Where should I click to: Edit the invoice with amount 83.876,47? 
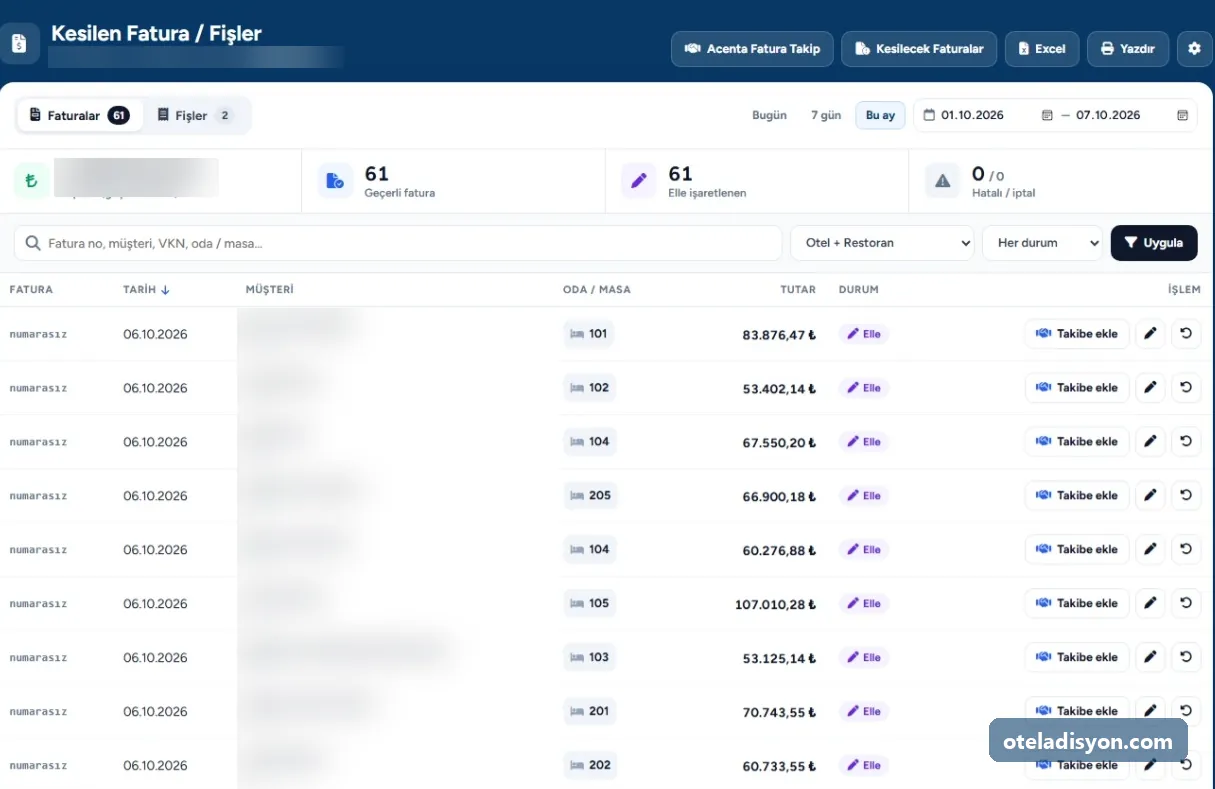1151,334
